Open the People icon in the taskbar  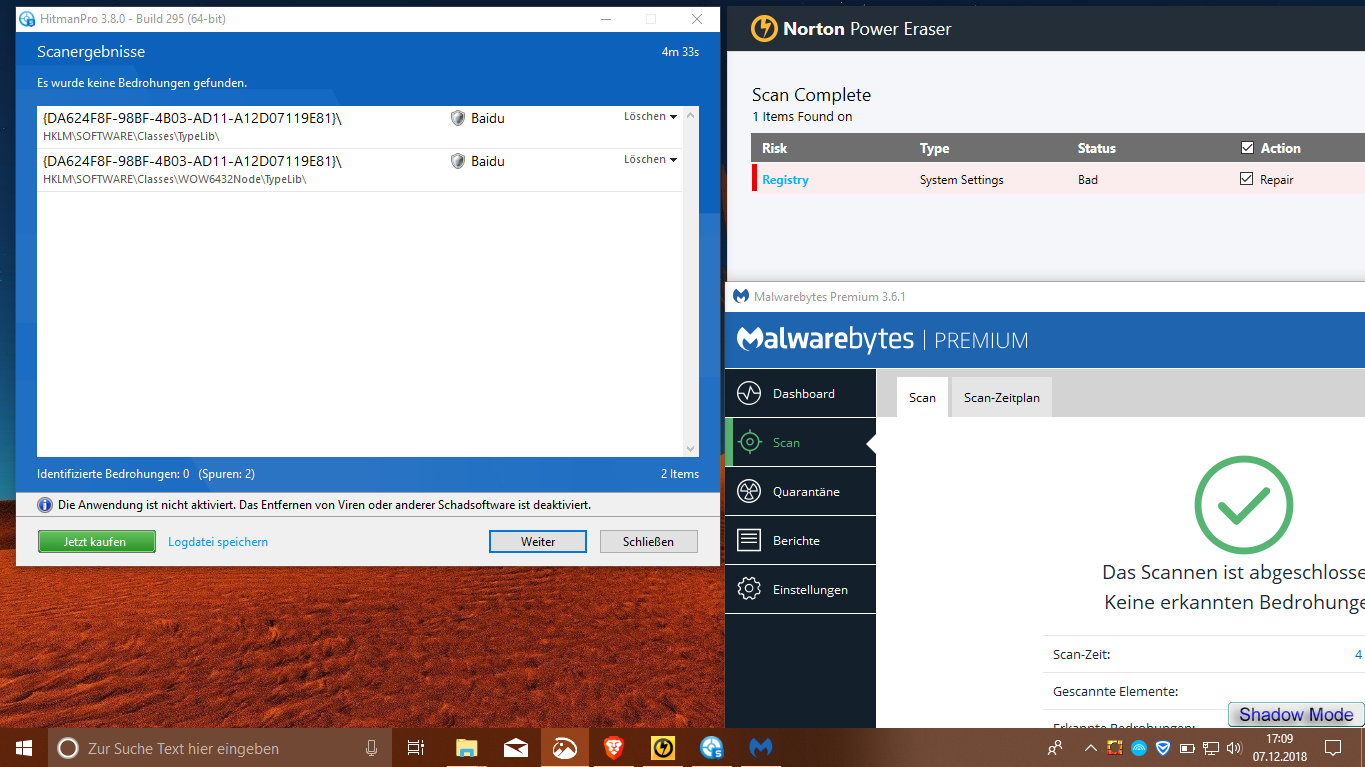(1055, 747)
